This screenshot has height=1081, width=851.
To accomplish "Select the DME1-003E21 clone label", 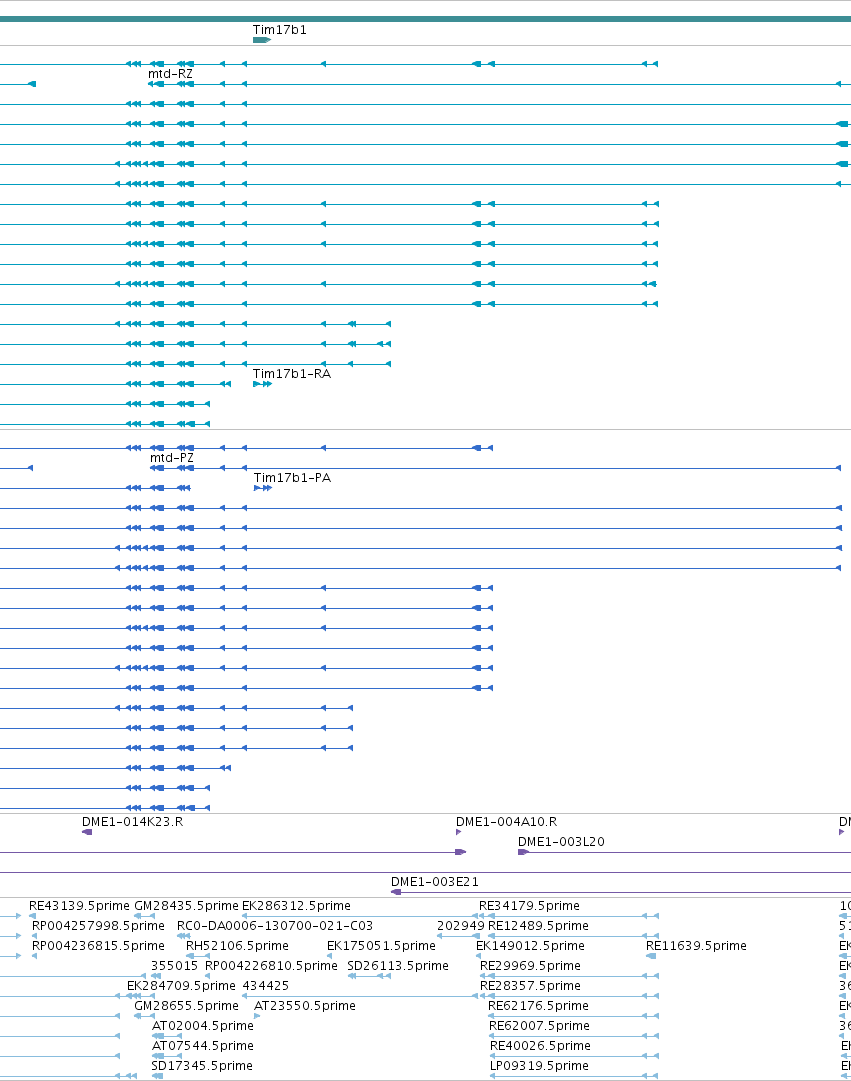I will (x=434, y=882).
